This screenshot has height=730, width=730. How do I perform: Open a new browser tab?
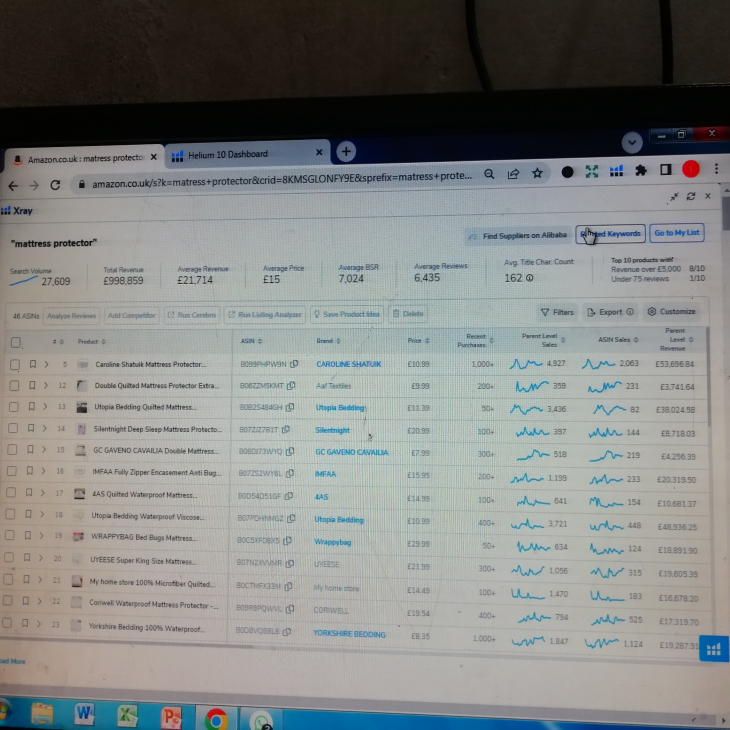pyautogui.click(x=346, y=151)
